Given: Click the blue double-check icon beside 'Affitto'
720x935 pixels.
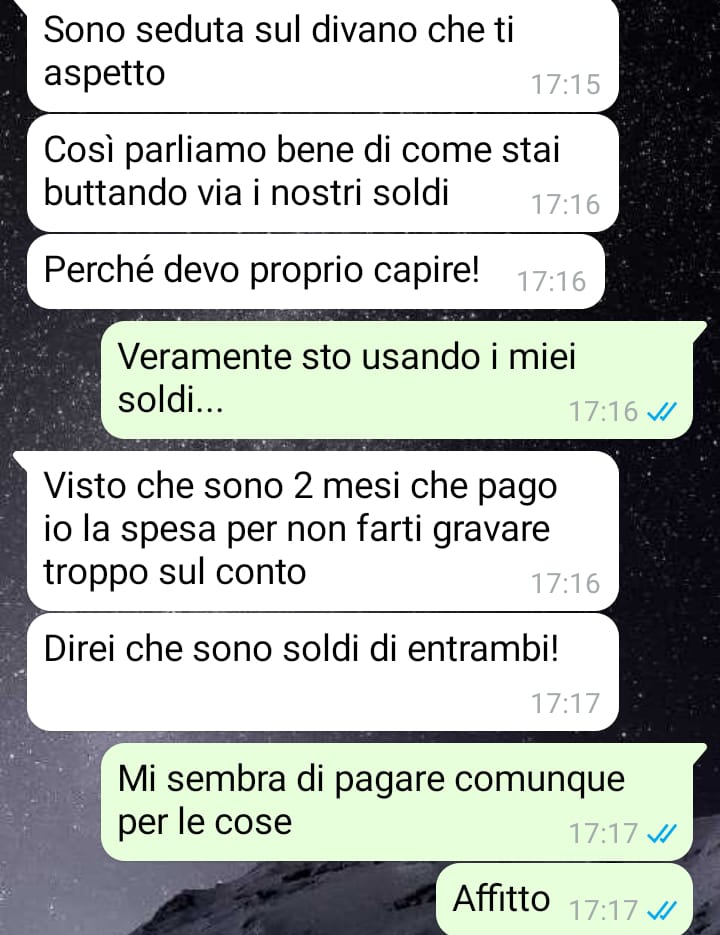Looking at the screenshot, I should point(662,911).
